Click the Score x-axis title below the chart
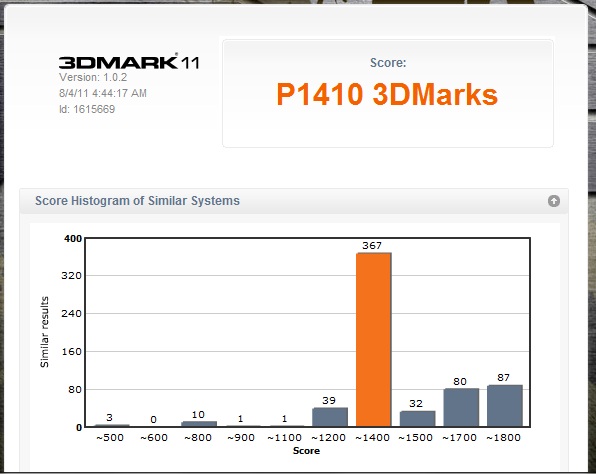The image size is (596, 474). click(x=306, y=451)
